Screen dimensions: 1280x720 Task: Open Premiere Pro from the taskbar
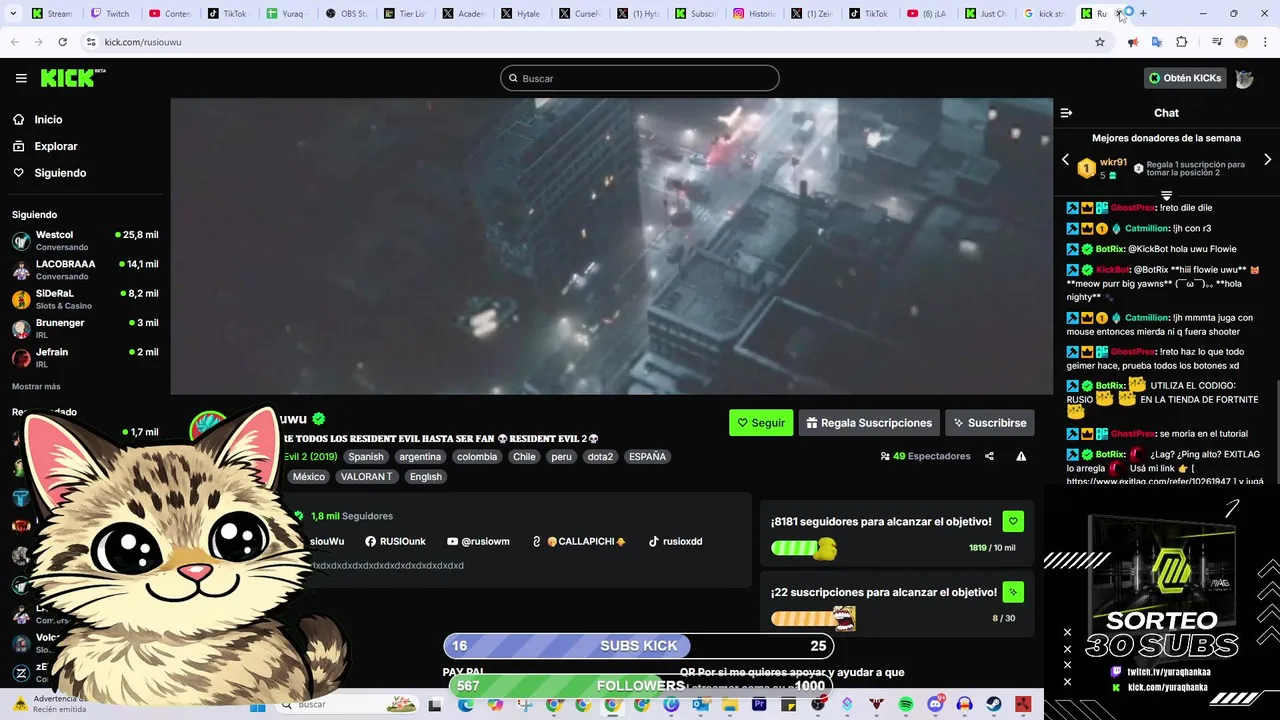point(759,704)
